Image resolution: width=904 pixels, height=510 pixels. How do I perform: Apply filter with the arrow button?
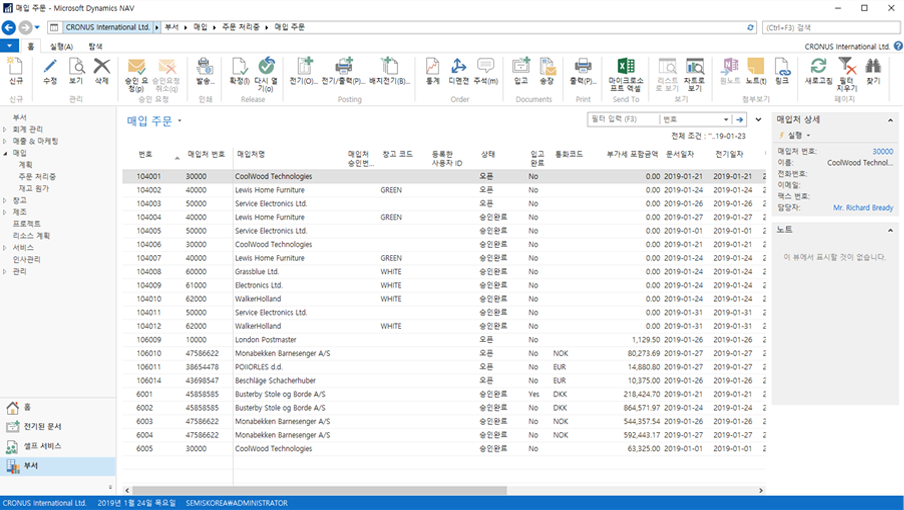pyautogui.click(x=740, y=119)
